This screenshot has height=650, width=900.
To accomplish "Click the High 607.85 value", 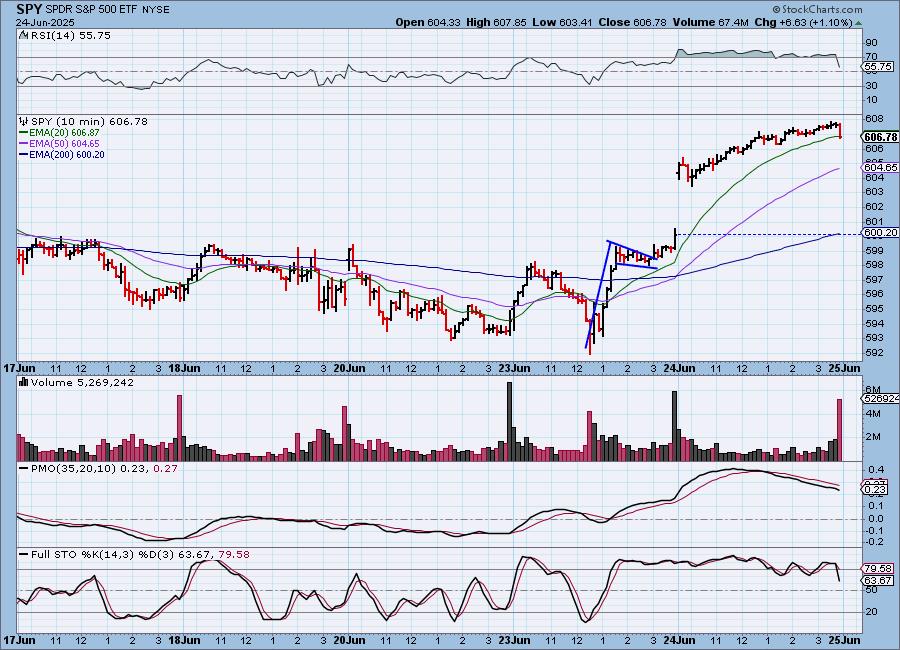I will (496, 22).
